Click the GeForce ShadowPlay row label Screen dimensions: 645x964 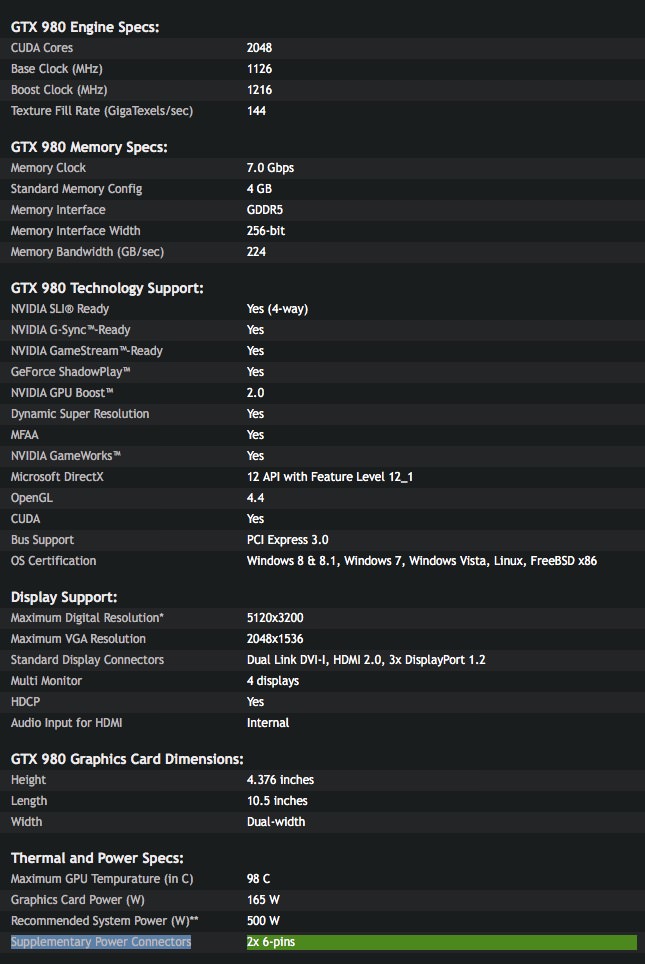[x=71, y=372]
